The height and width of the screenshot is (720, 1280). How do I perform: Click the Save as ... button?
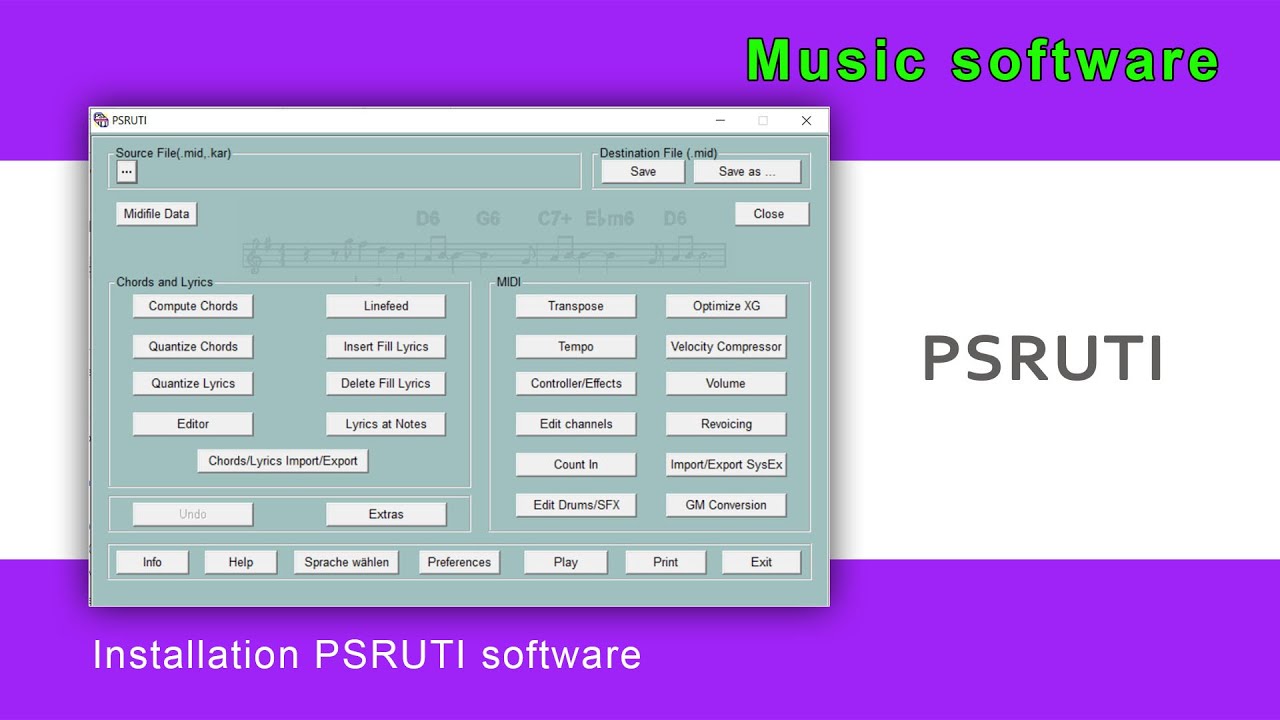[x=747, y=172]
